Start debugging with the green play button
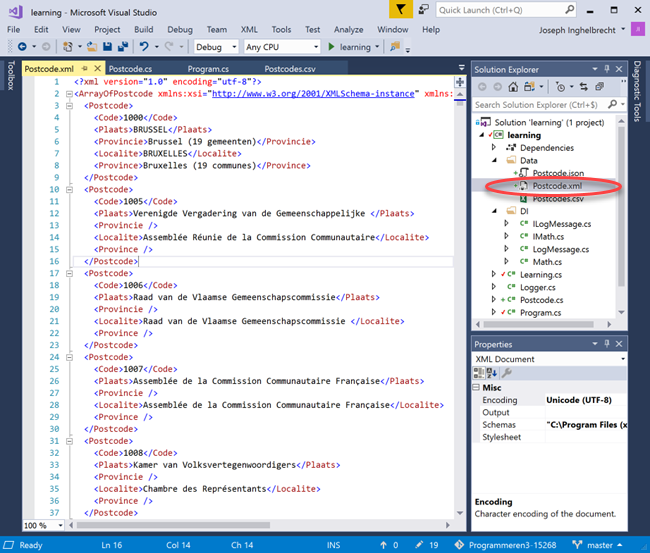 (331, 47)
